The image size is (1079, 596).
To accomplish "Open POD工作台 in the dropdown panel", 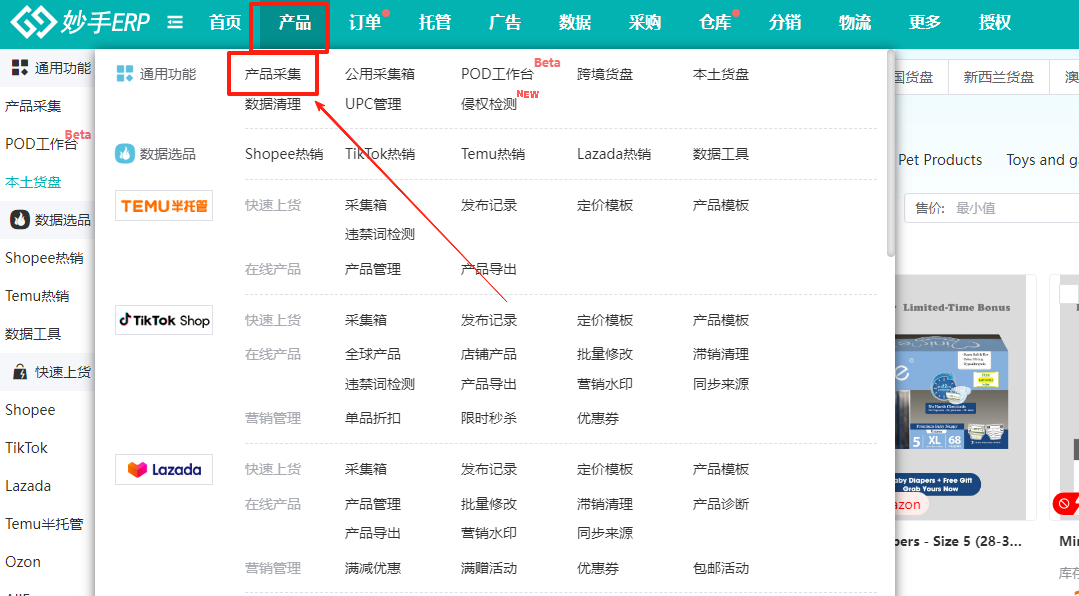I will pos(497,74).
